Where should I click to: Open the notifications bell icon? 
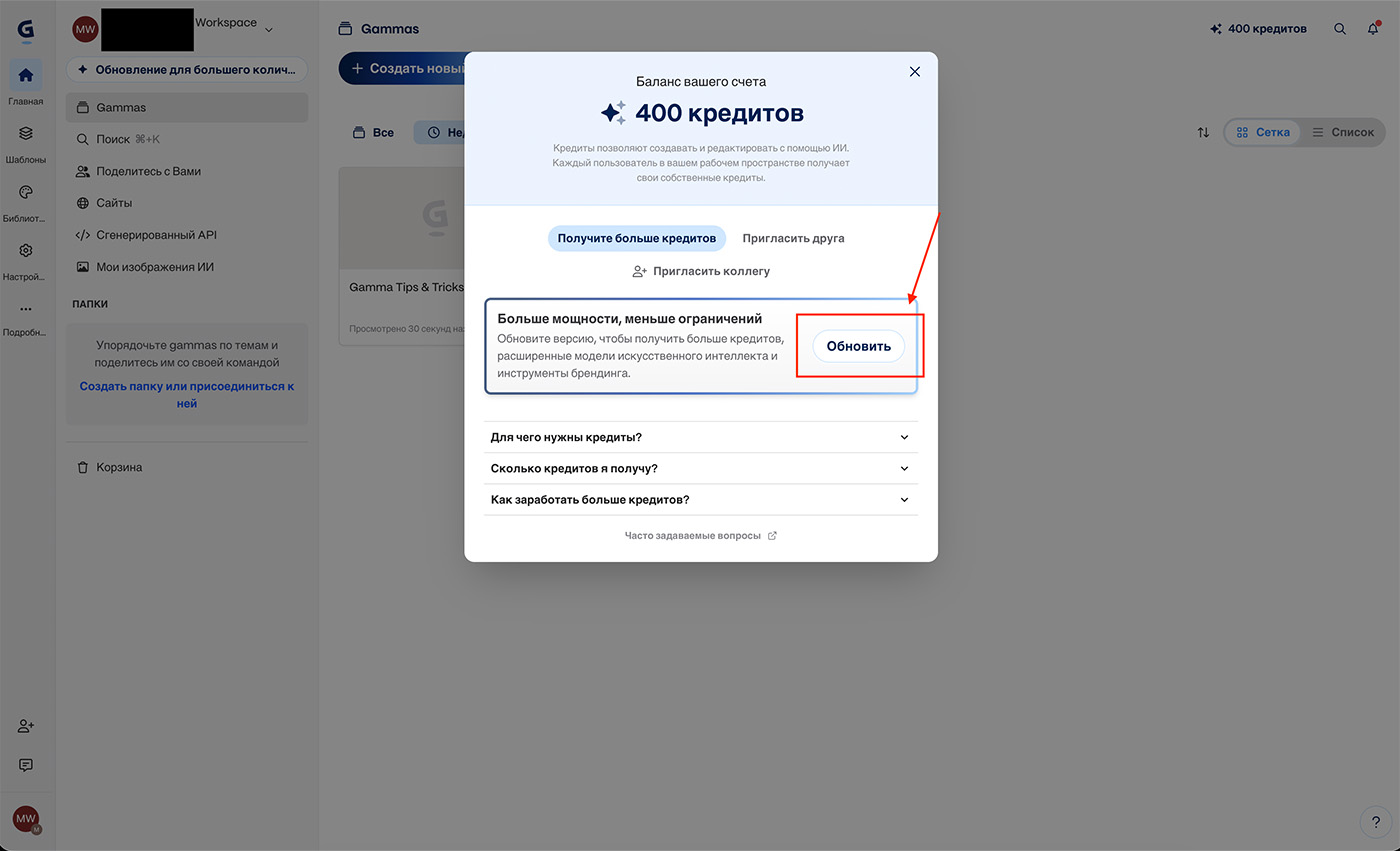pos(1373,29)
